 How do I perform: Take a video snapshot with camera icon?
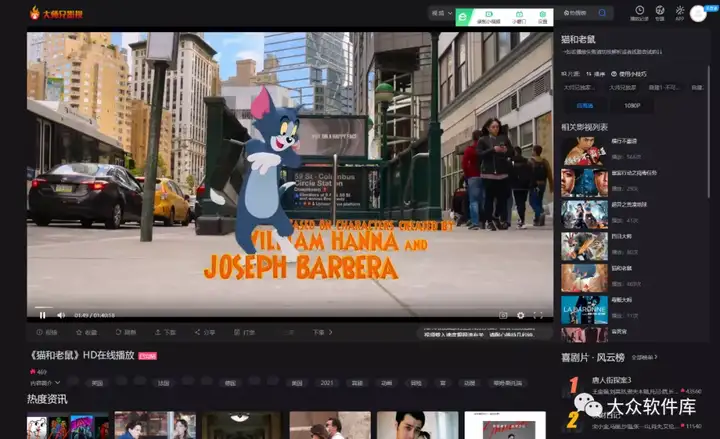pos(503,315)
